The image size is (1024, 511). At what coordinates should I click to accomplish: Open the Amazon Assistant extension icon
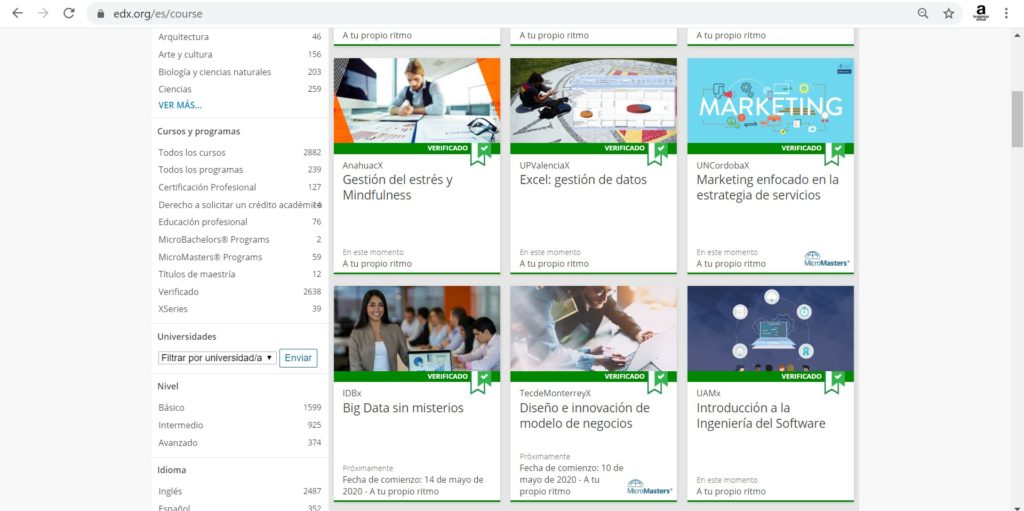click(980, 13)
